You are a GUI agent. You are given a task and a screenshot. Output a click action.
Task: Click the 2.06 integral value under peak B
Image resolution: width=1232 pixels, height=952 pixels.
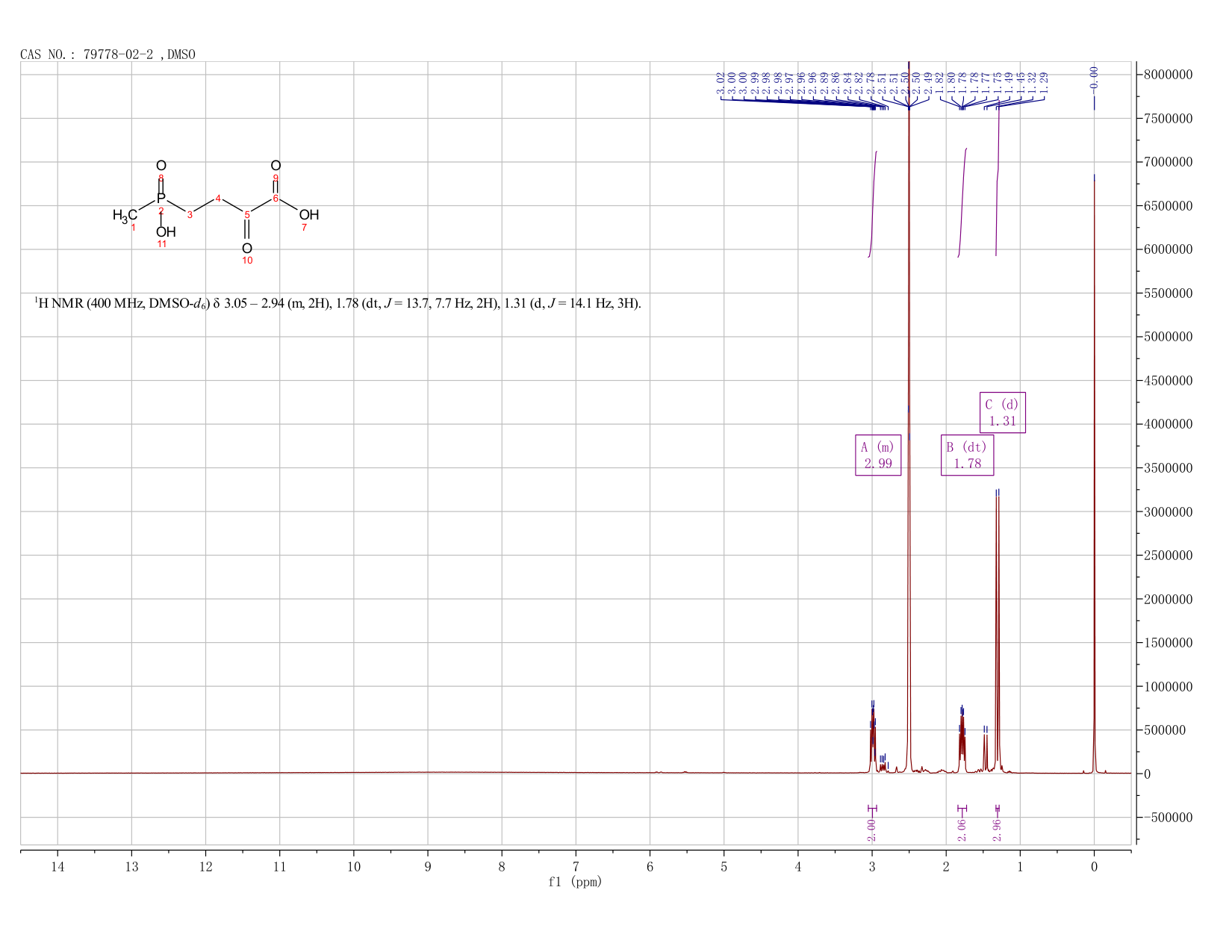[x=961, y=830]
